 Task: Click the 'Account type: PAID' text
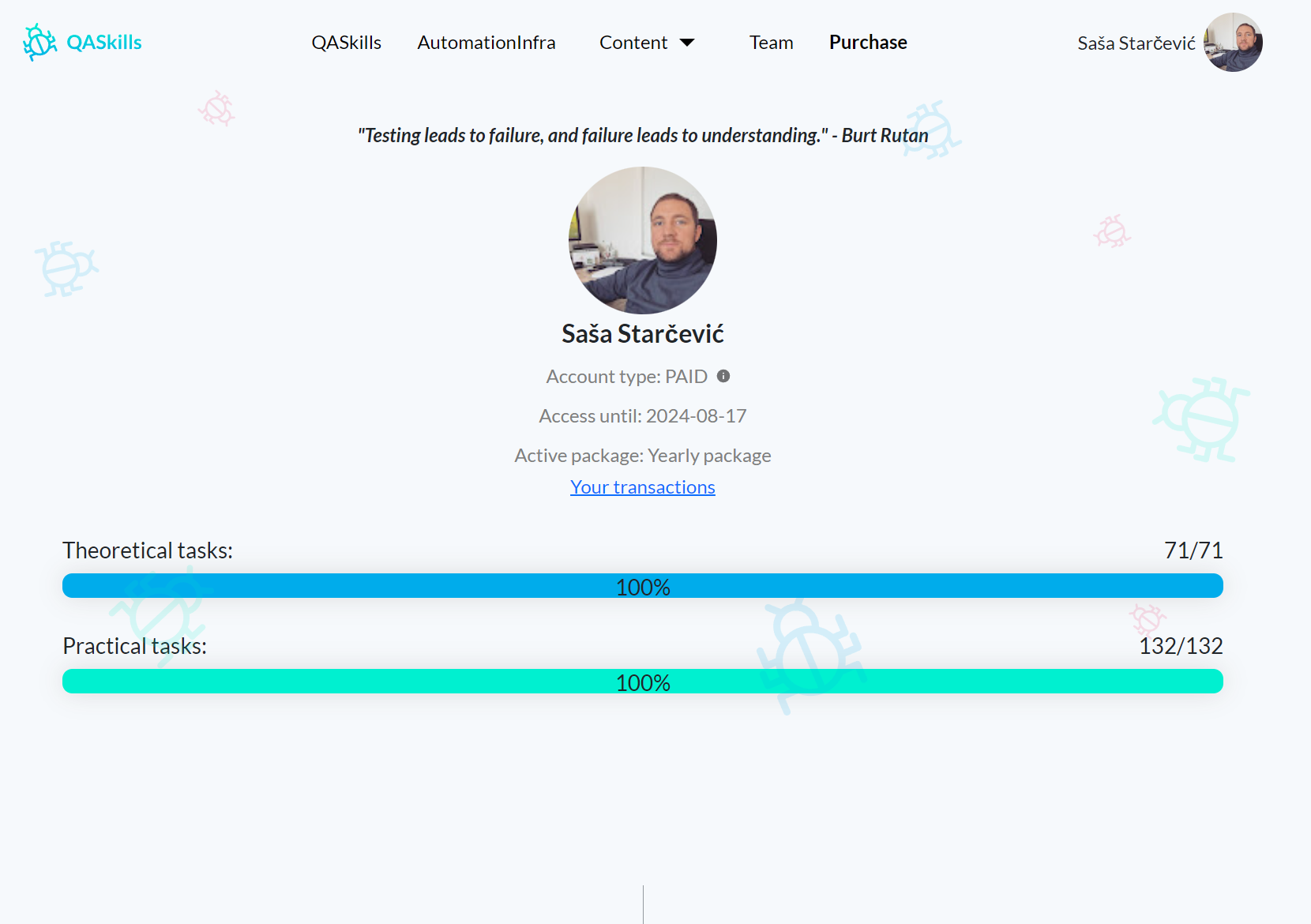tap(627, 377)
